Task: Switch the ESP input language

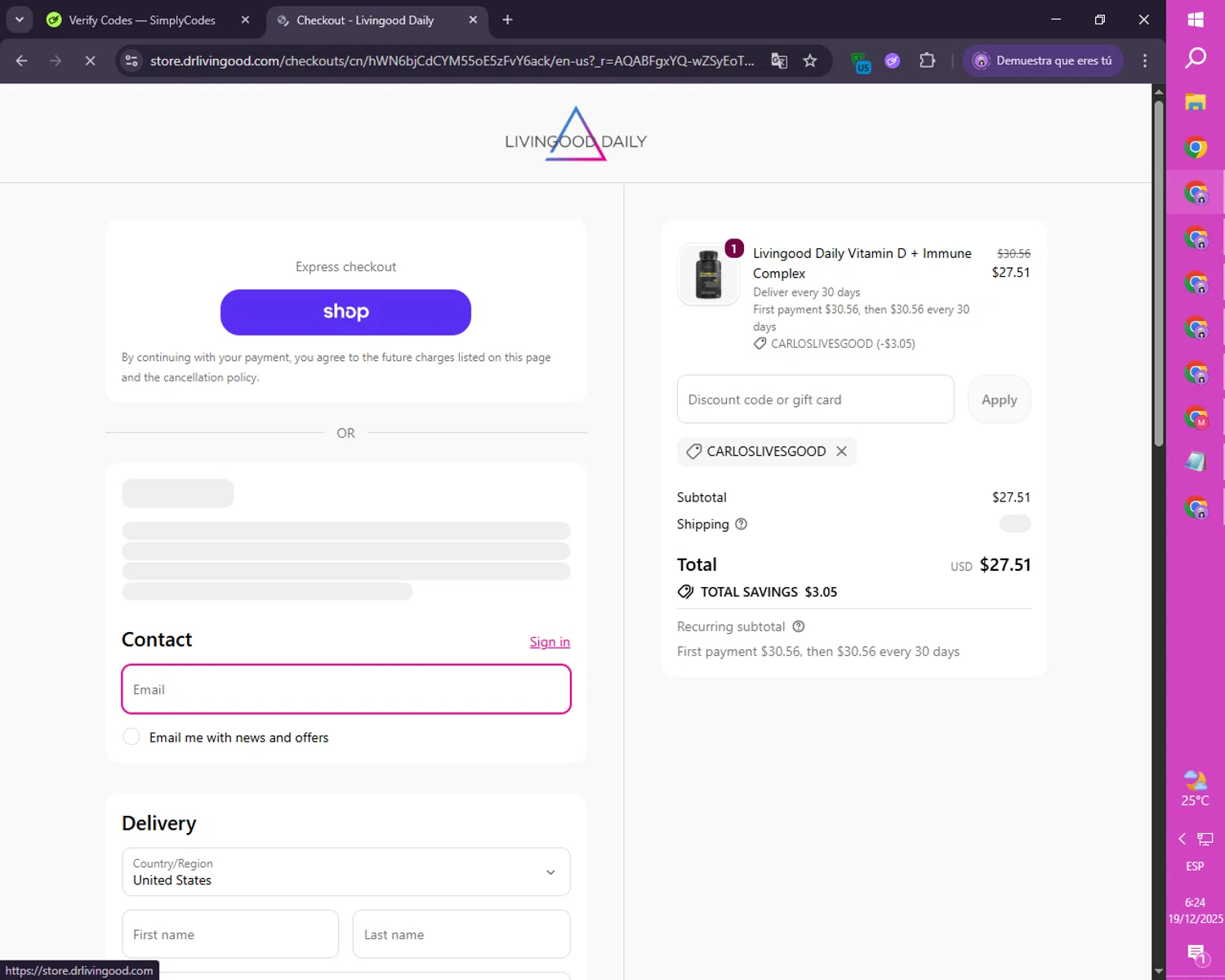Action: [x=1196, y=866]
